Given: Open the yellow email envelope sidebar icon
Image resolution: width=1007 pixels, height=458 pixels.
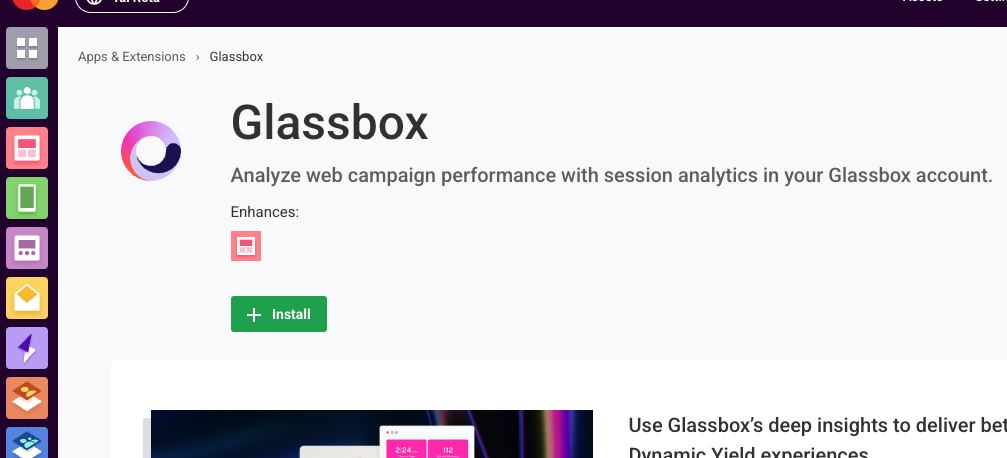Looking at the screenshot, I should (27, 298).
